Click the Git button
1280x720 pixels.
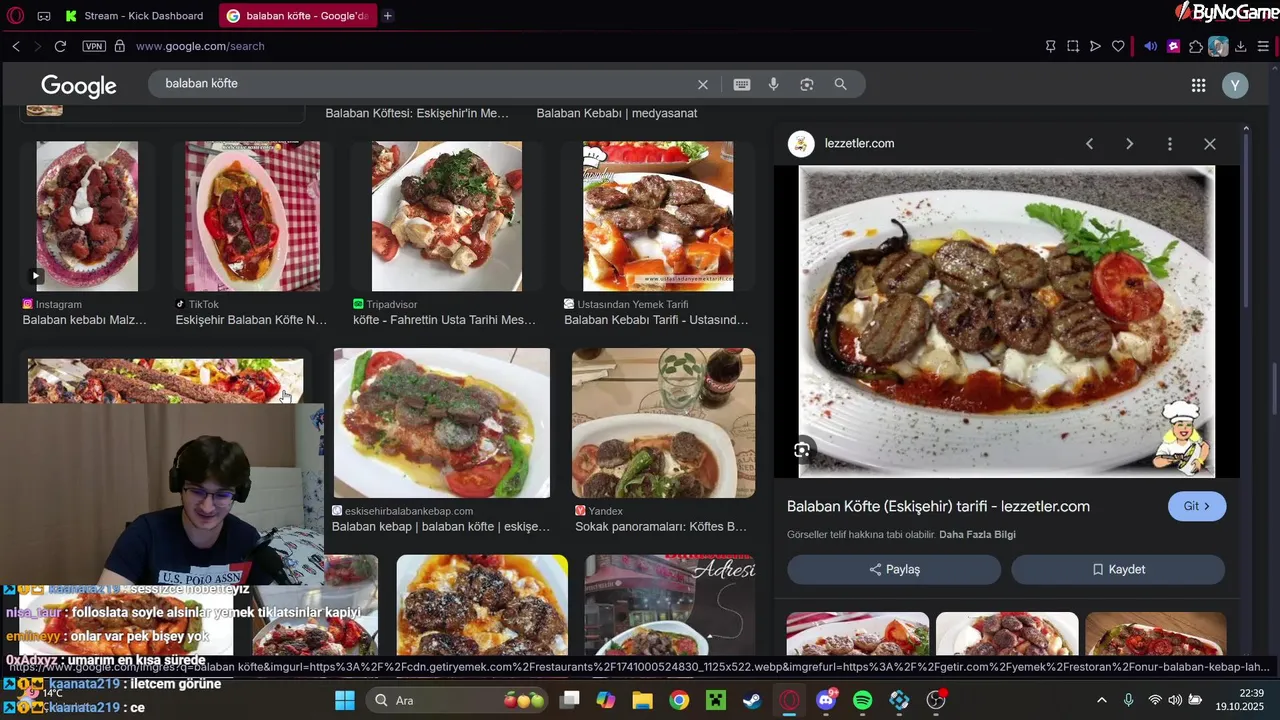[x=1197, y=506]
